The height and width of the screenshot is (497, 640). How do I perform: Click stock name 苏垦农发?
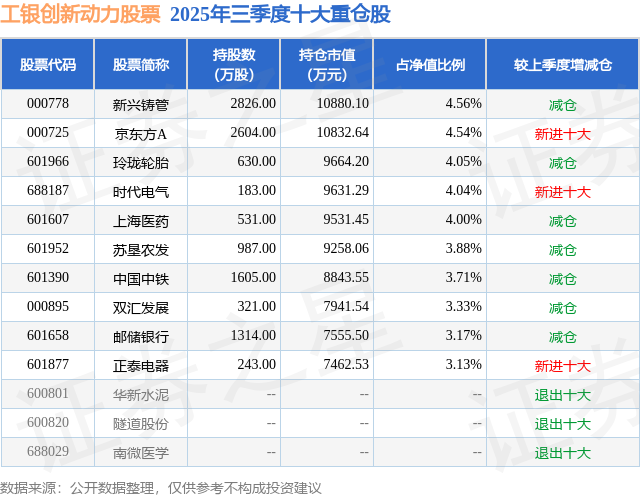[x=141, y=250]
